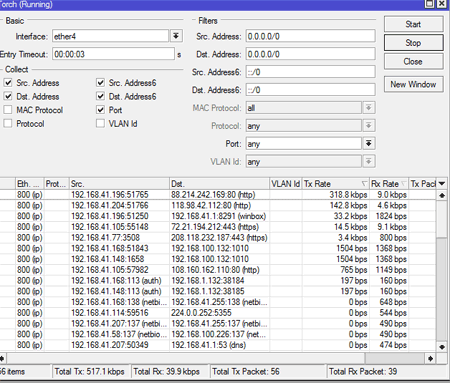The image size is (450, 383).
Task: Enable the Protocol collect checkbox
Action: click(x=8, y=123)
